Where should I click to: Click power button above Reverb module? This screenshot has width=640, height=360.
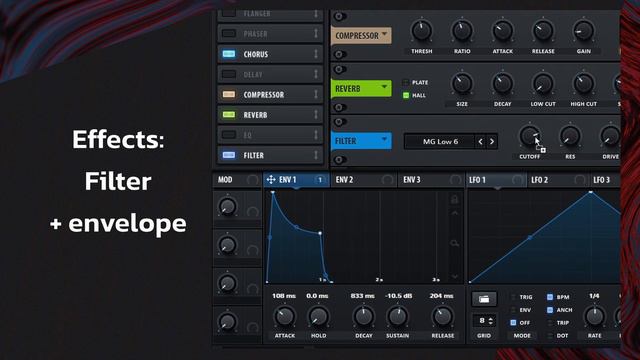pyautogui.click(x=339, y=69)
